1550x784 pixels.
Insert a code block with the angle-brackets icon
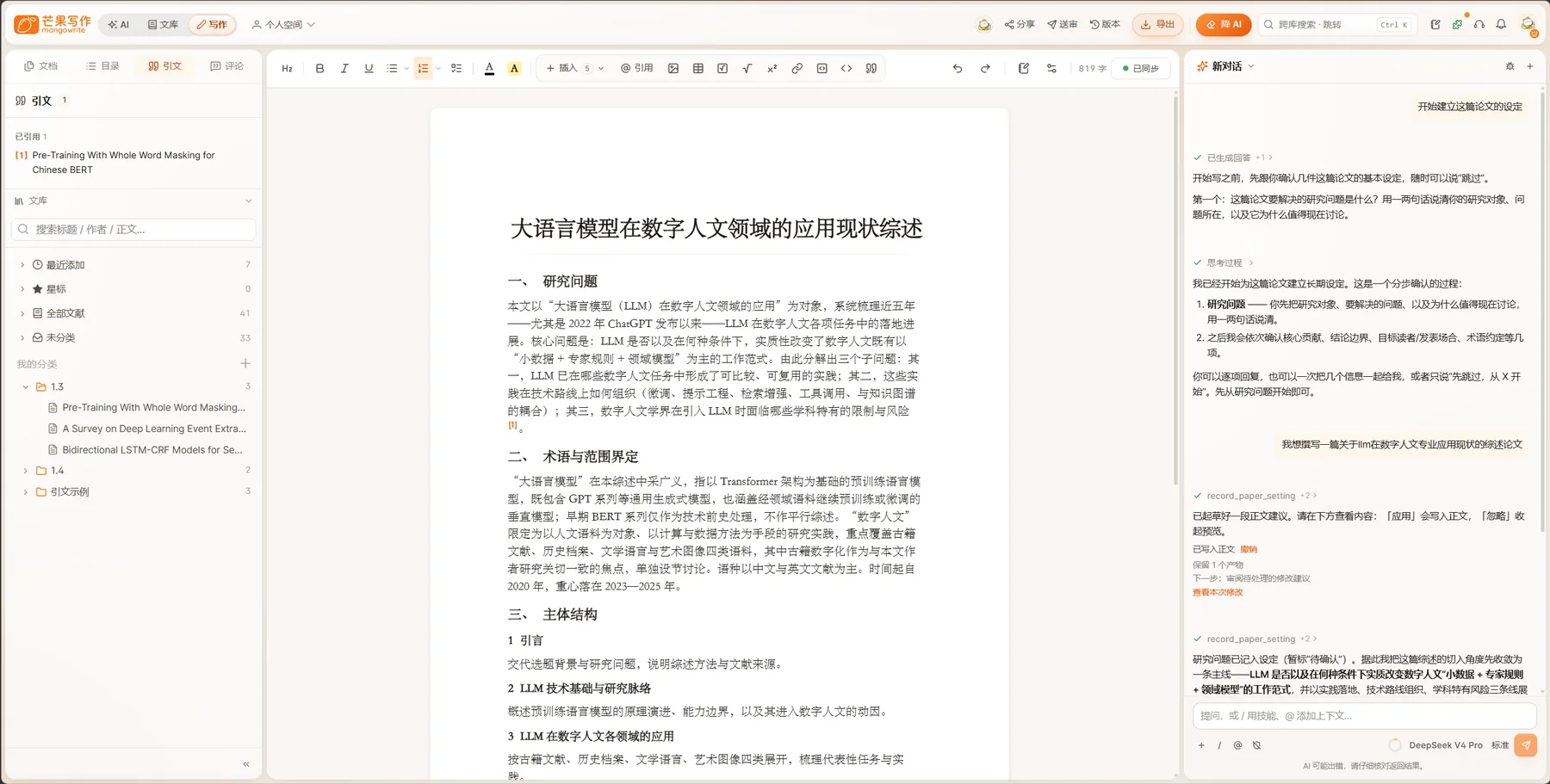(846, 68)
